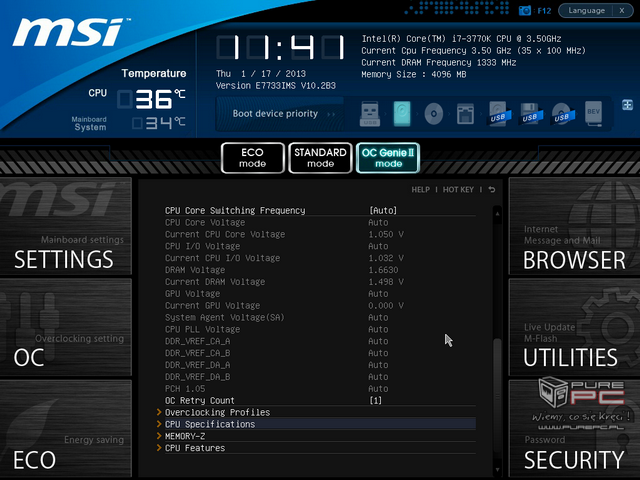Select the floppy disk boot device icon
This screenshot has height=480, width=640.
[x=465, y=114]
